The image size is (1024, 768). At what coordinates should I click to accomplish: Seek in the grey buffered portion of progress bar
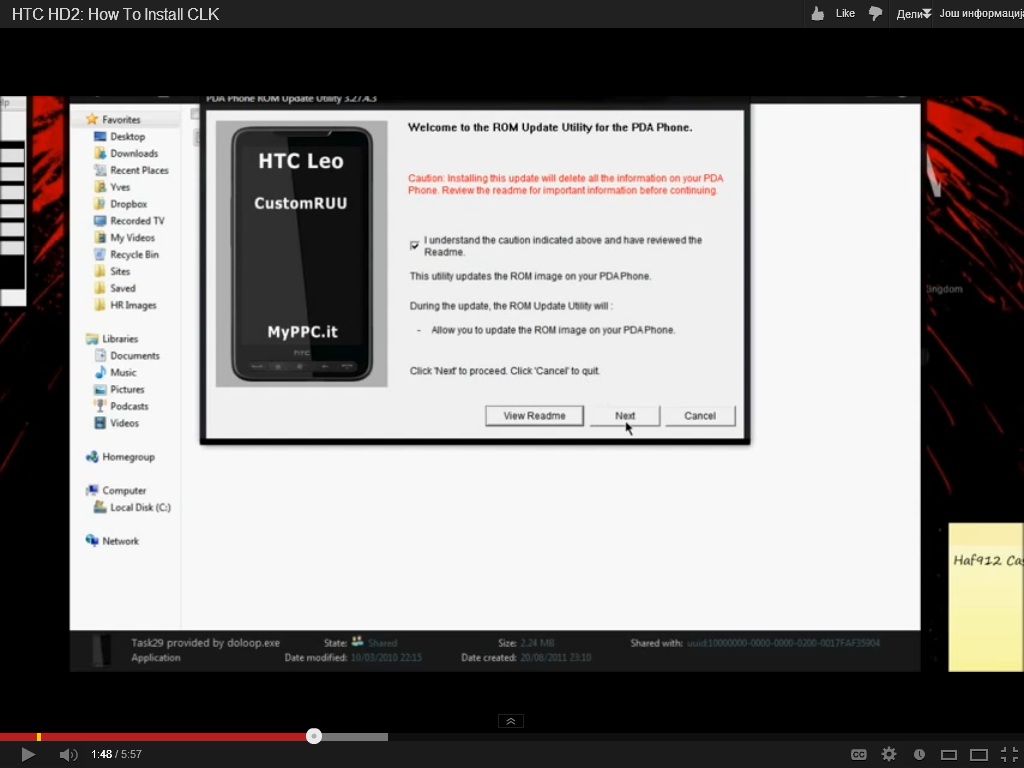point(355,737)
